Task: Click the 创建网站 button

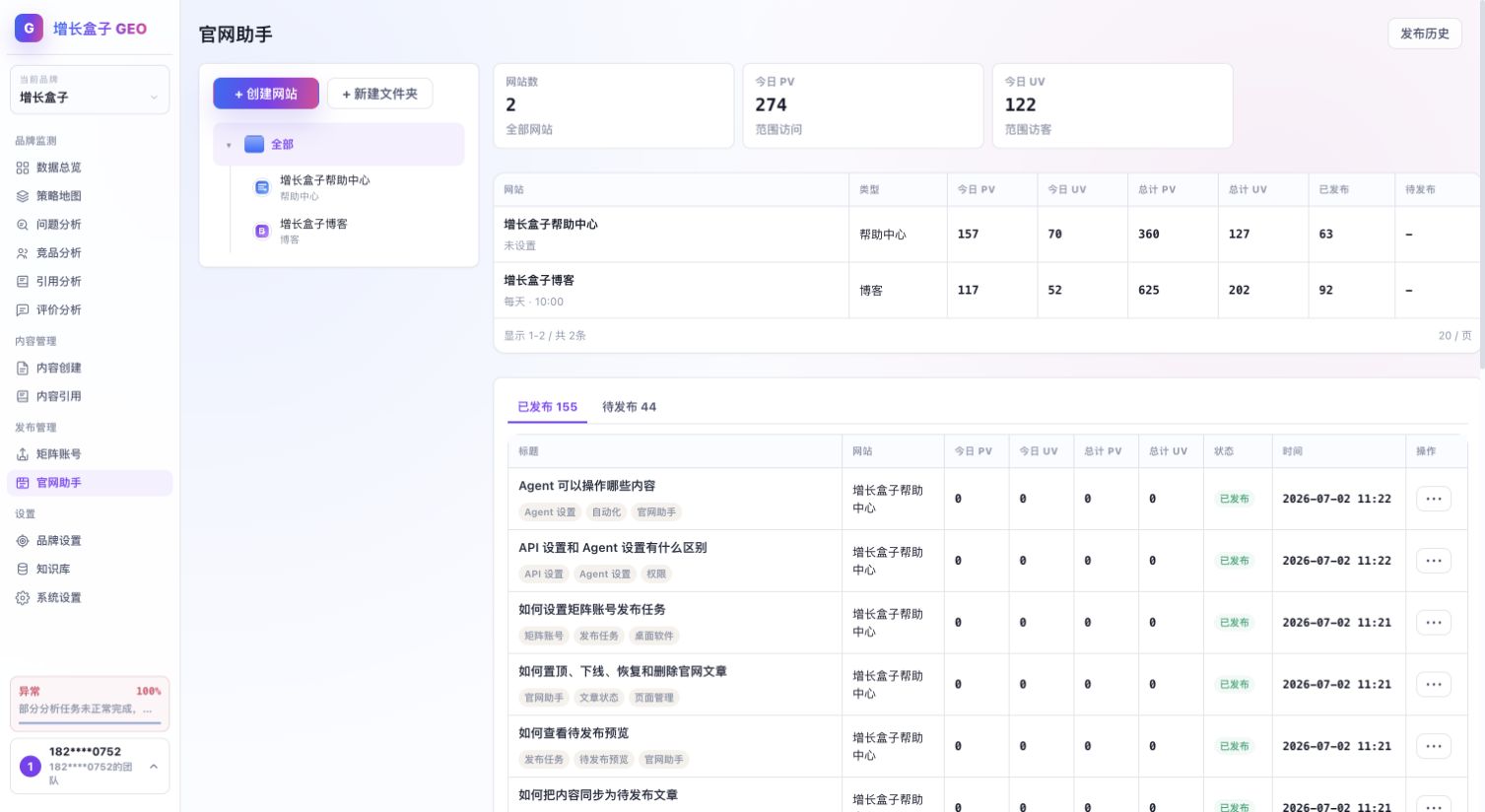Action: pyautogui.click(x=266, y=94)
